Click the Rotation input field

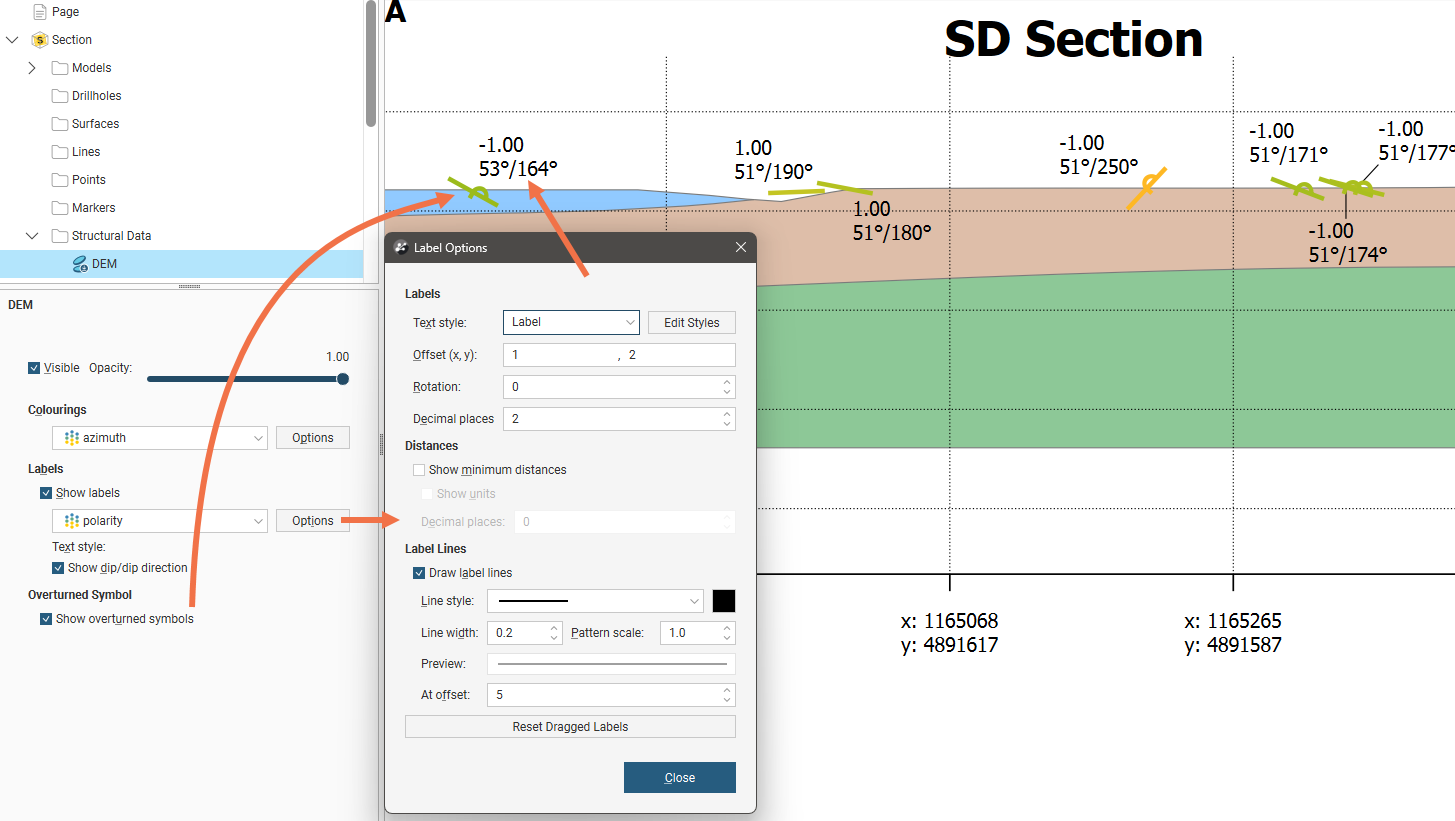[610, 387]
